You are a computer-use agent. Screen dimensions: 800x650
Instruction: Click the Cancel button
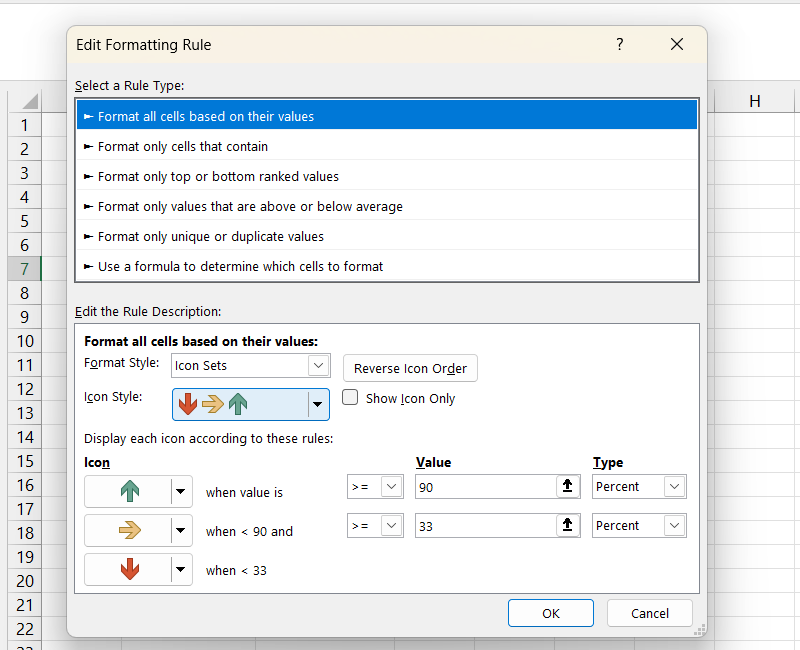(650, 613)
